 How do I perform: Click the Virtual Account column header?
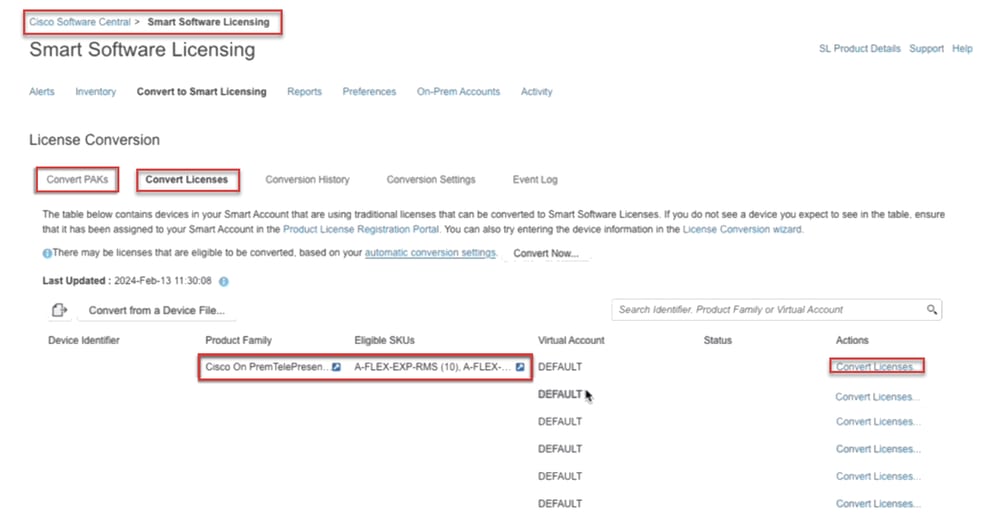pyautogui.click(x=572, y=340)
